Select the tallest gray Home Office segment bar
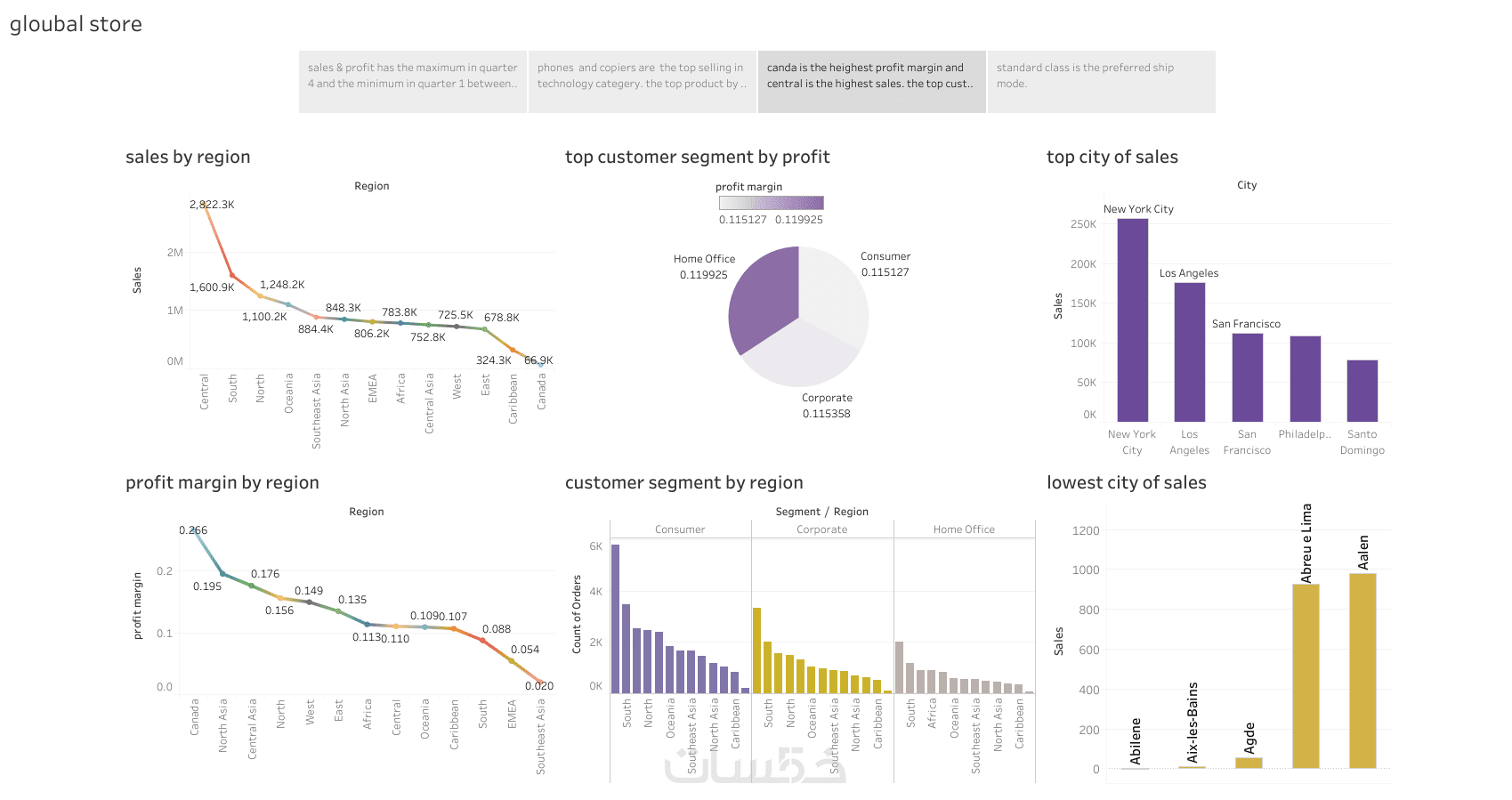The height and width of the screenshot is (800, 1512). click(900, 667)
